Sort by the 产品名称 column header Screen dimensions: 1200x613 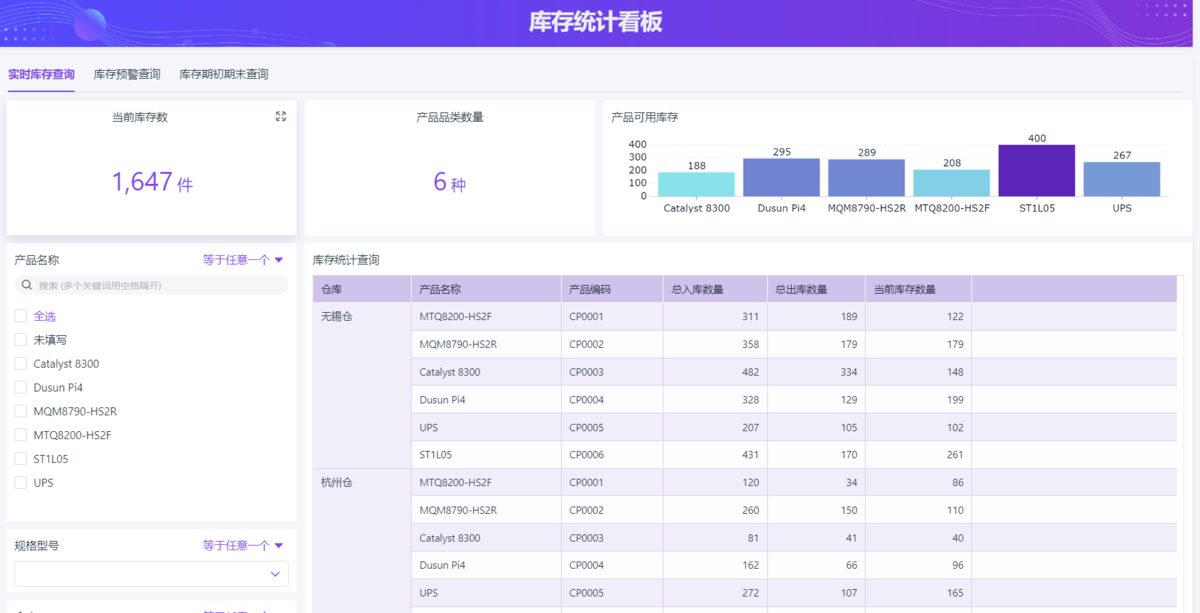point(486,289)
